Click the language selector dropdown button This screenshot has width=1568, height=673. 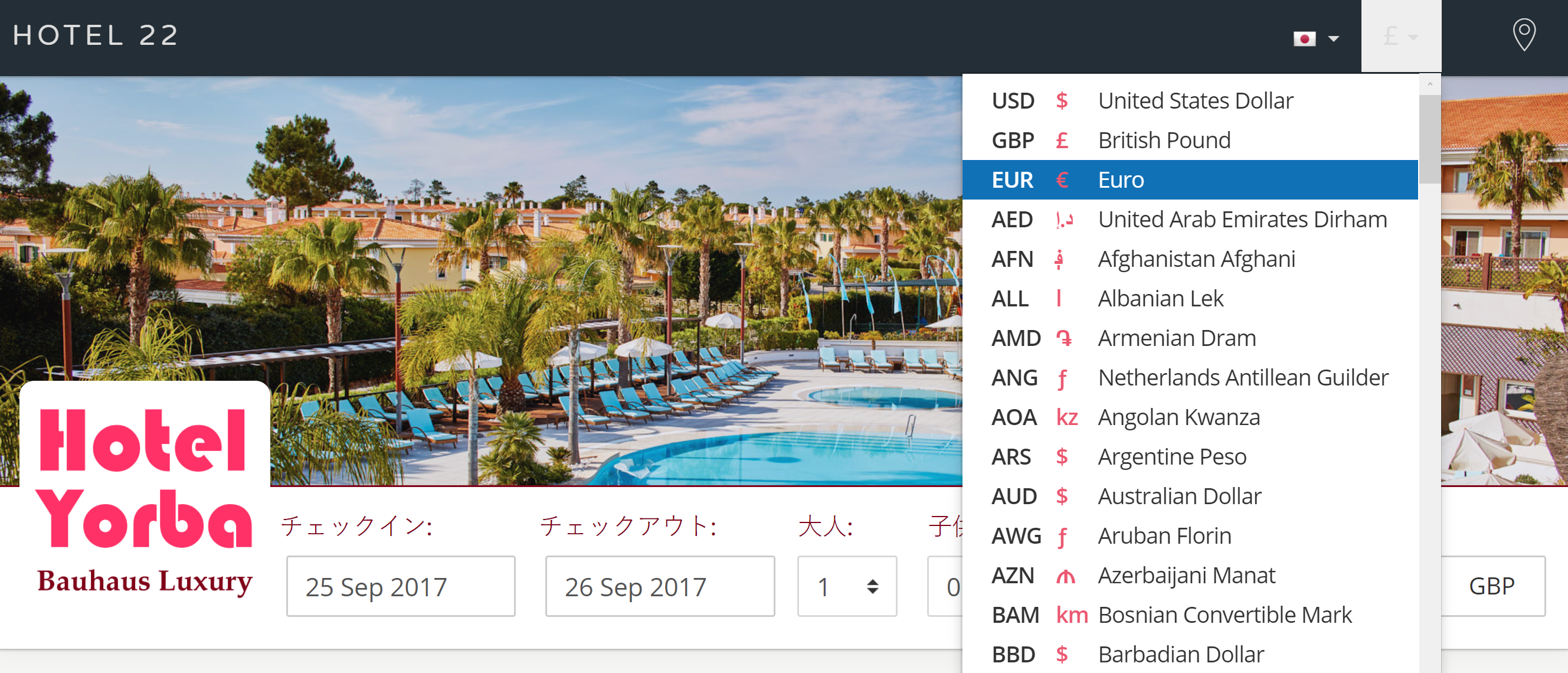click(x=1315, y=38)
